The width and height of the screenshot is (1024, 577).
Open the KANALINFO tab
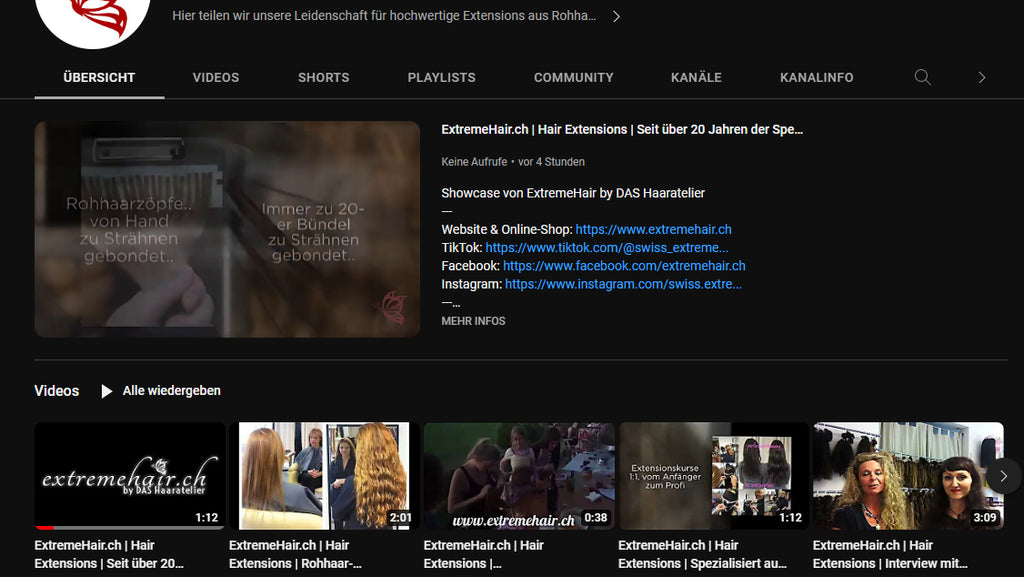point(816,77)
